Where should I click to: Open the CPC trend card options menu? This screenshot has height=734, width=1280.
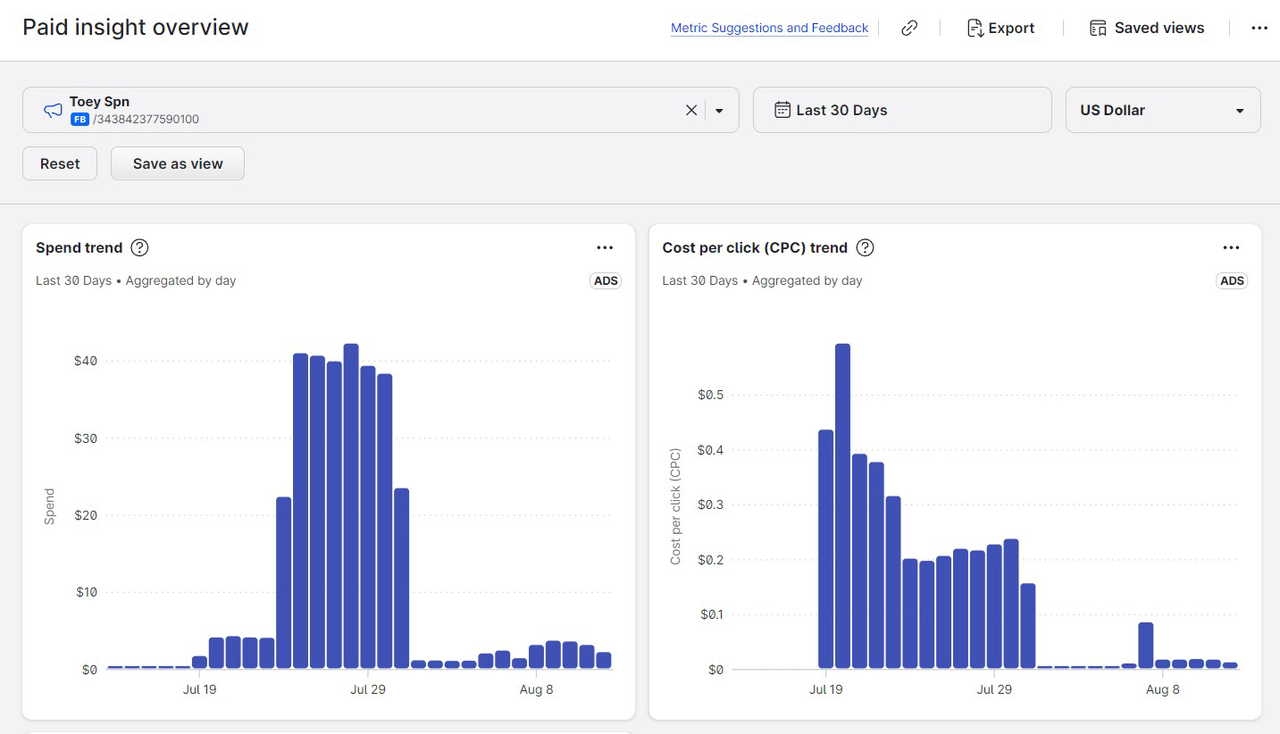pos(1231,248)
